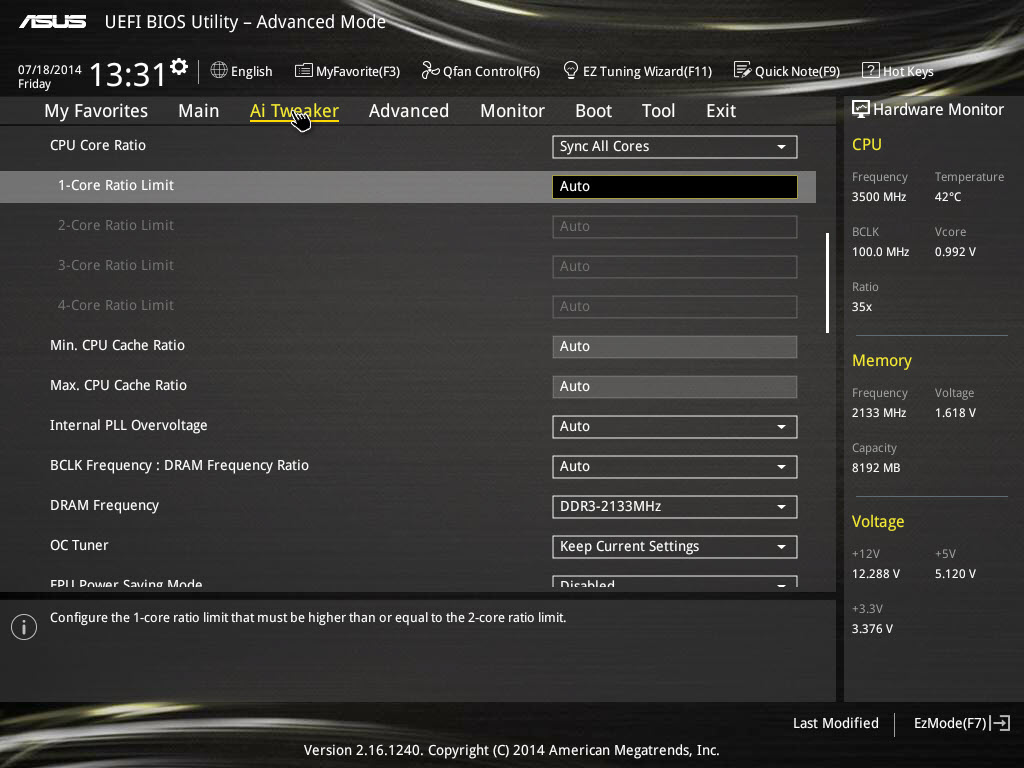Open BCLK Frequency : DRAM Frequency Ratio dropdown
This screenshot has height=768, width=1024.
click(x=675, y=466)
